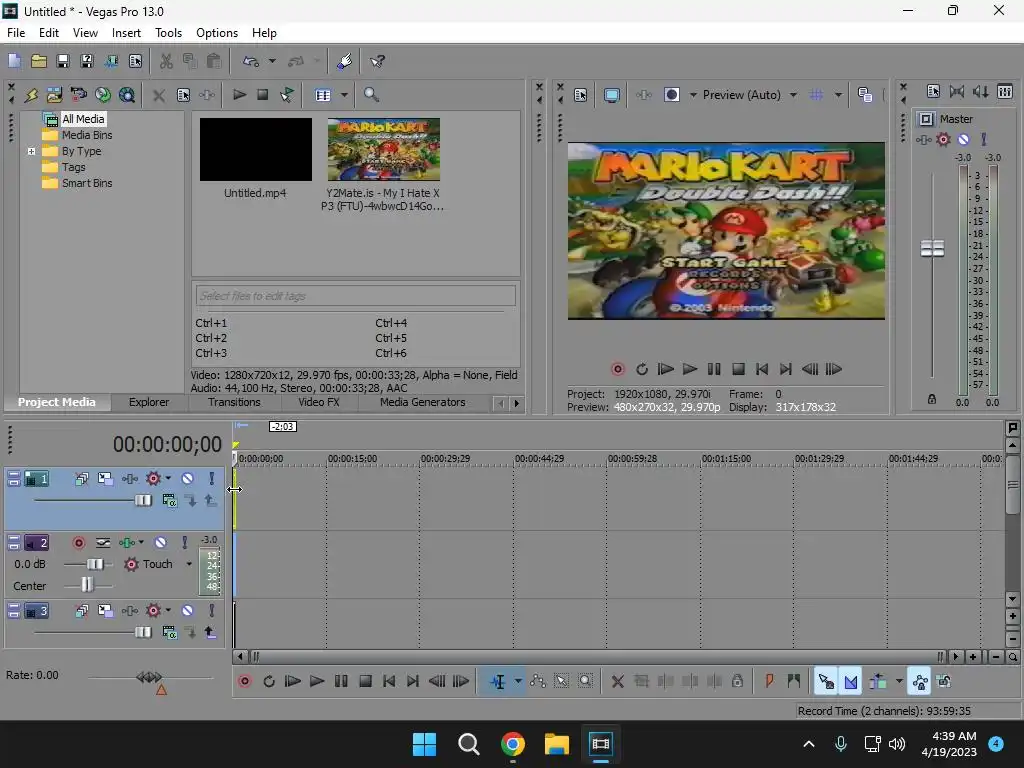Screen dimensions: 1024x768
Task: Select the Selection Edit tool in the bottom toolbar
Action: coord(562,682)
